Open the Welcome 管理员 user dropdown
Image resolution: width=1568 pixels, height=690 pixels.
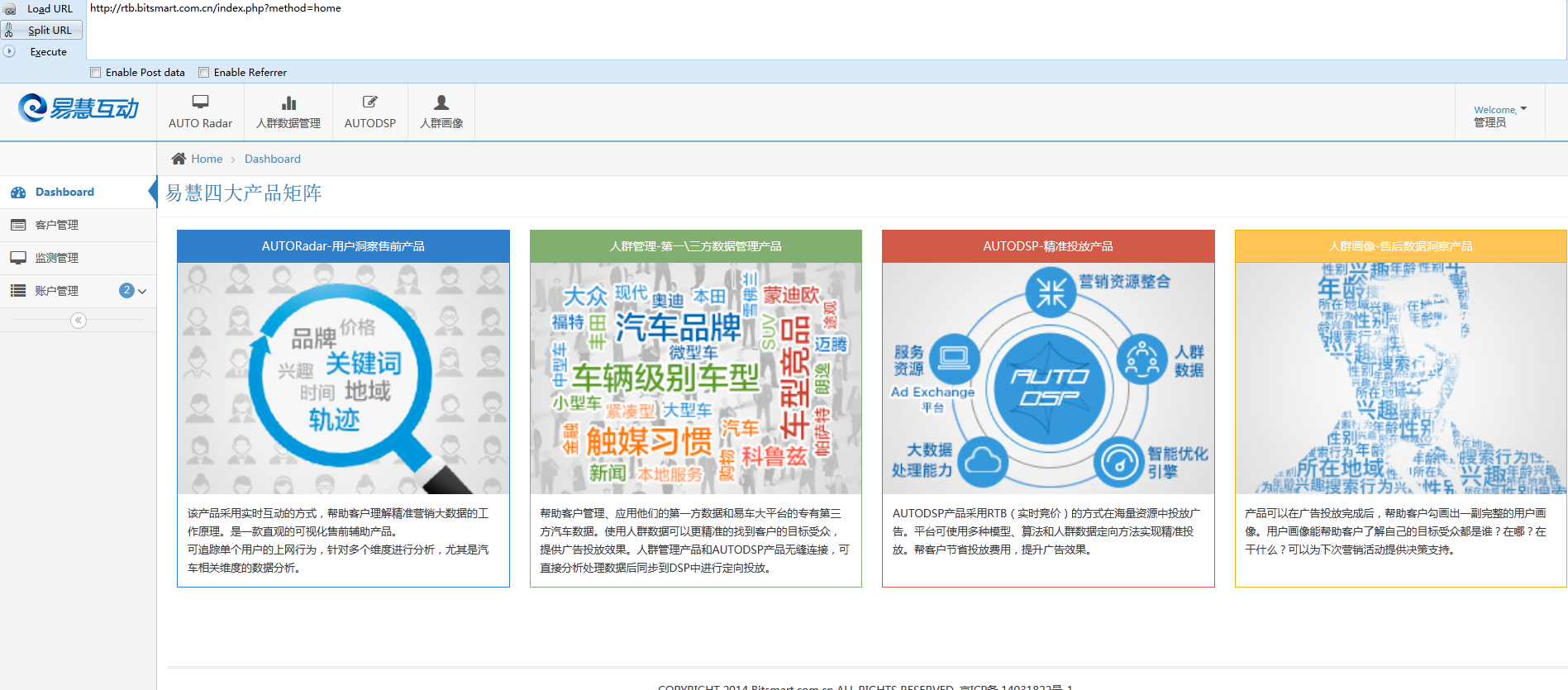click(1500, 116)
